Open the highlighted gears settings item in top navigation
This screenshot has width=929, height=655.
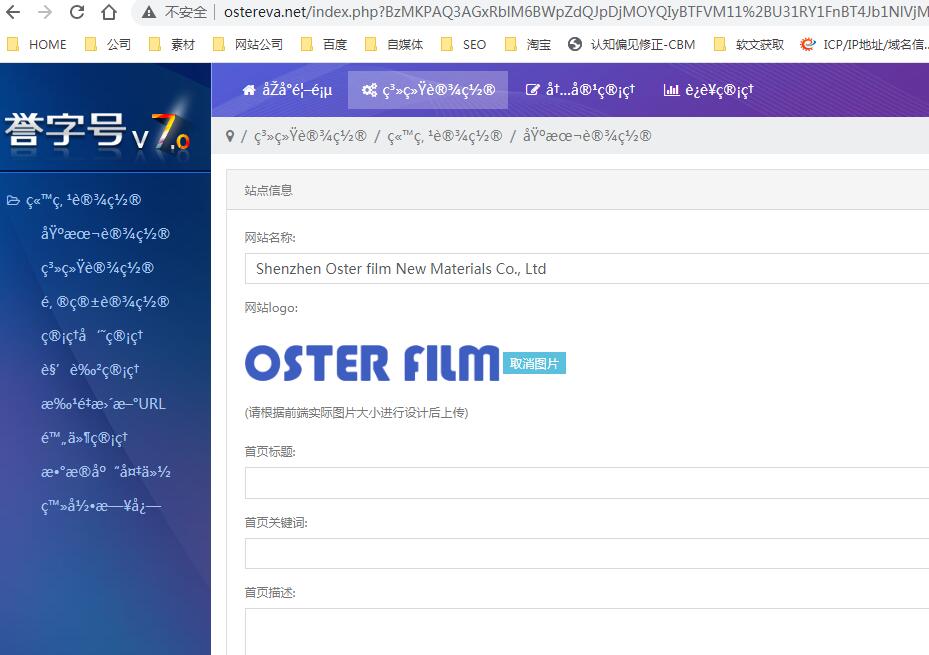[428, 89]
